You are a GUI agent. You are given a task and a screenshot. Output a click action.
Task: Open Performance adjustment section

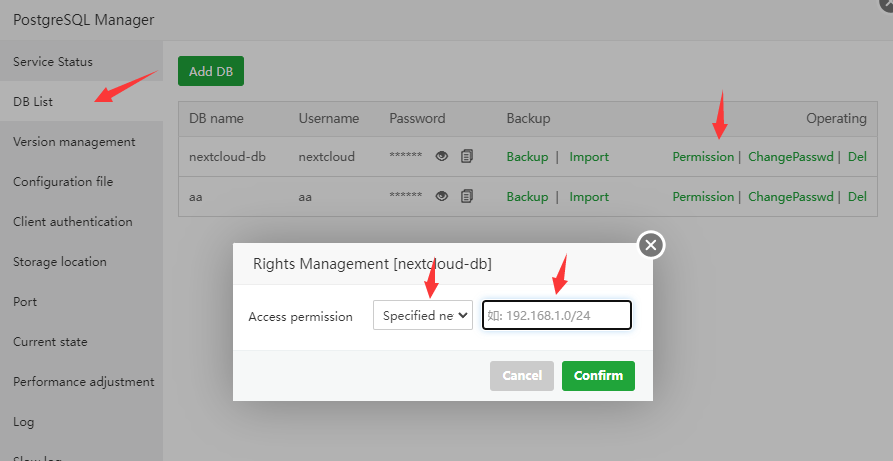click(83, 382)
